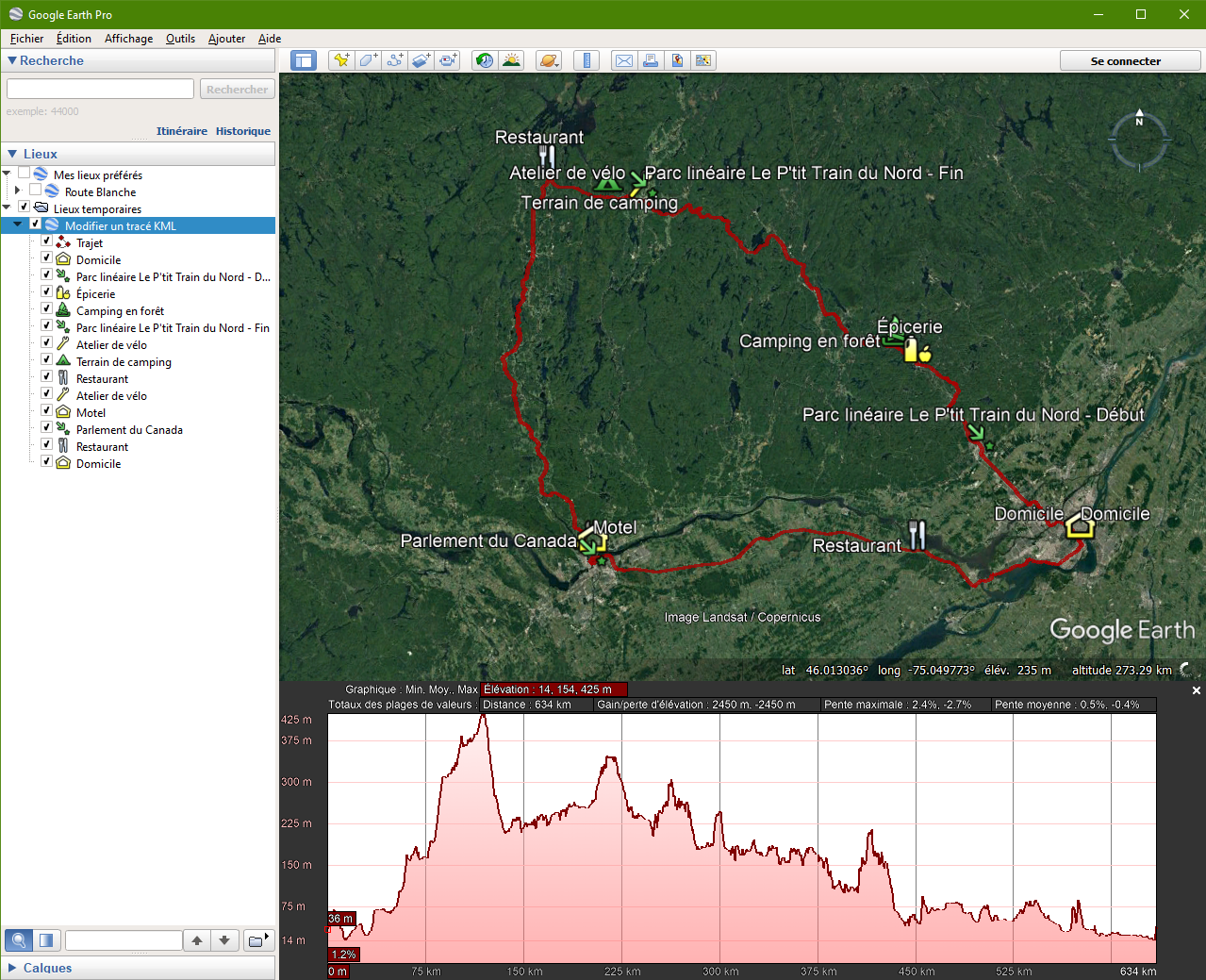
Task: Select the last Domicile item in the list
Action: 98,463
